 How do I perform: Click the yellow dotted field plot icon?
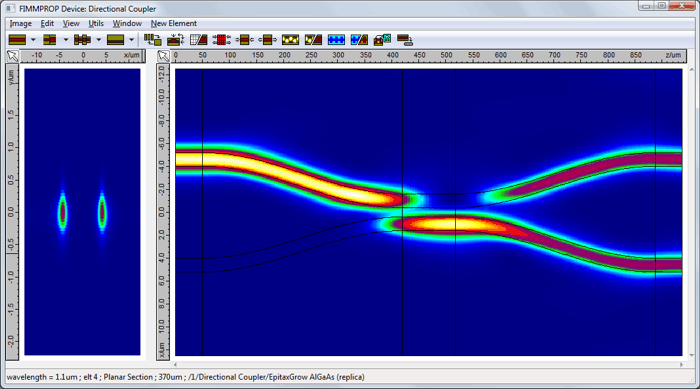(290, 40)
